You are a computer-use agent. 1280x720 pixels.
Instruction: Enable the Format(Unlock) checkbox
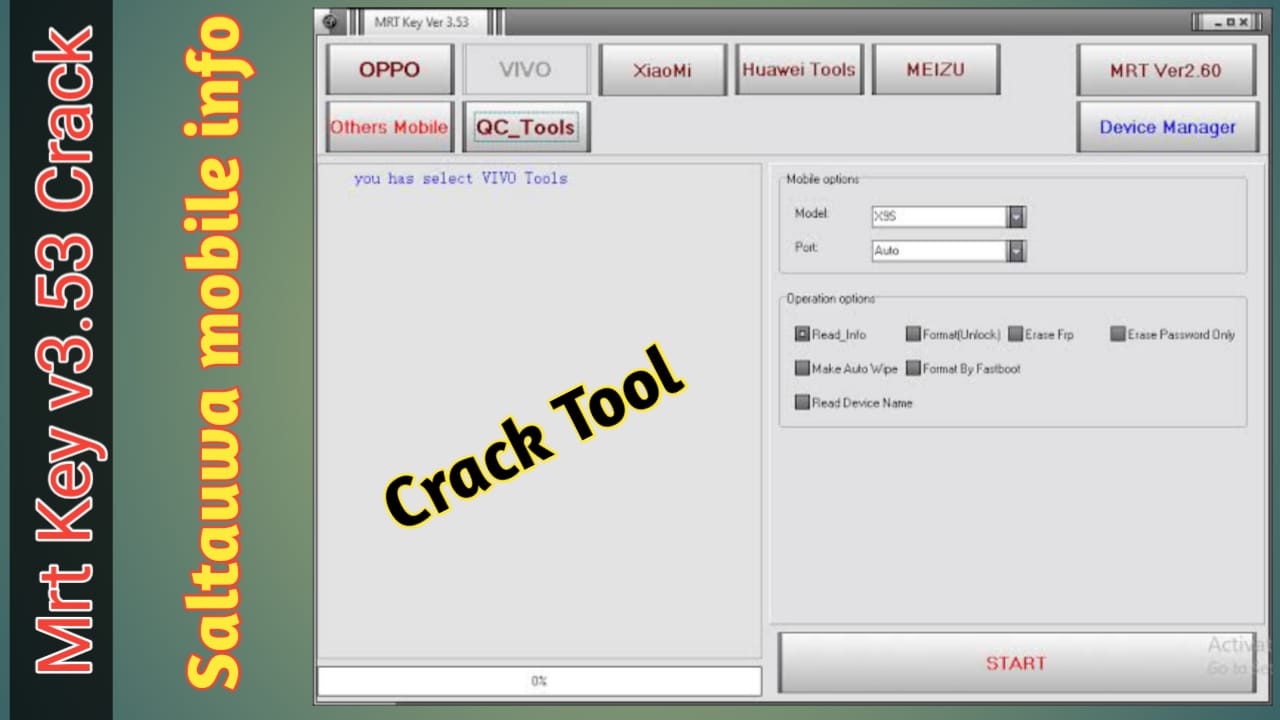click(913, 335)
